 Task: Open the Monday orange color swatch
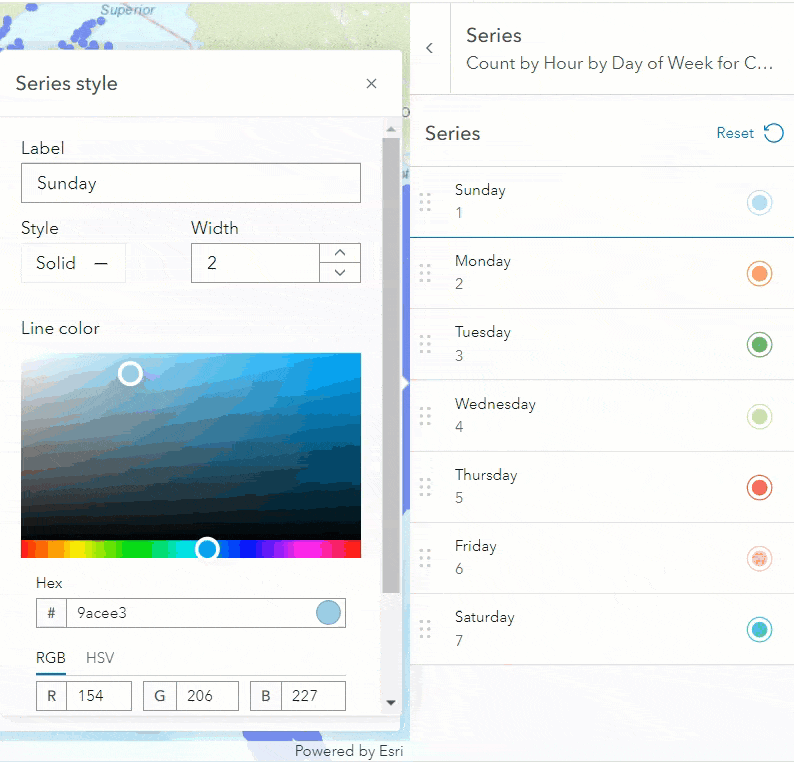759,274
